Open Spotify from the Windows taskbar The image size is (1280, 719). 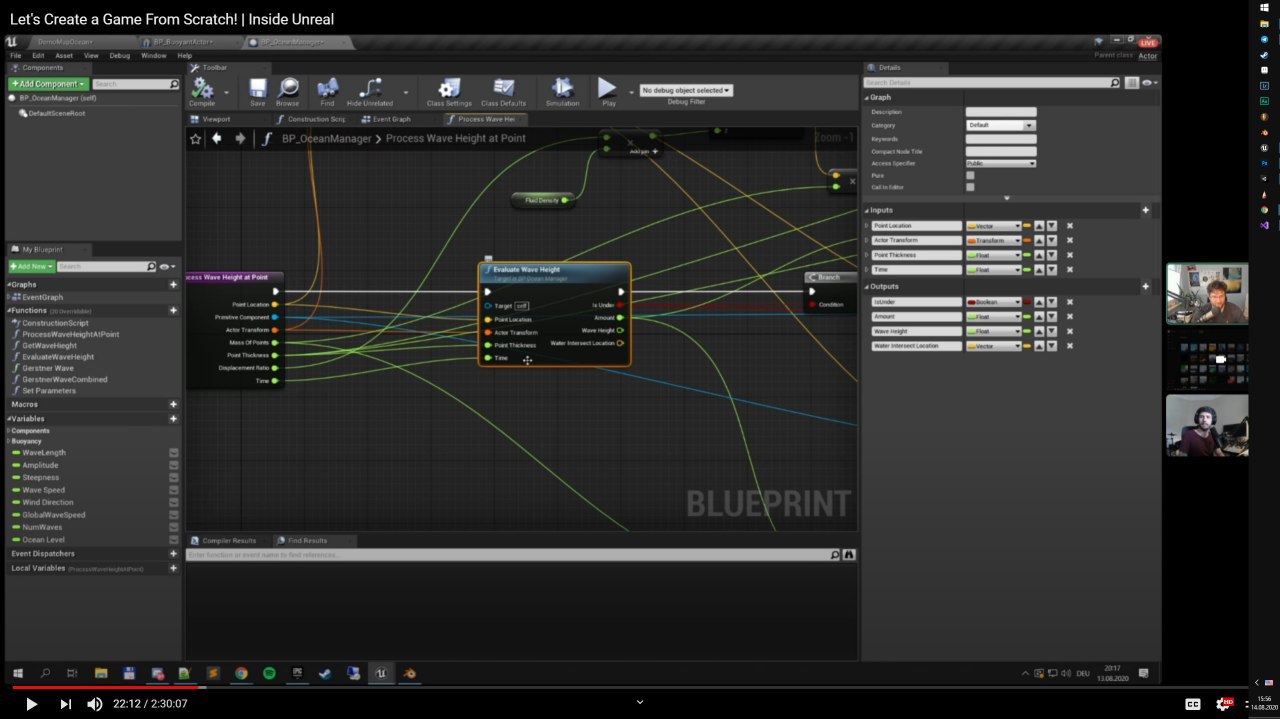(269, 673)
